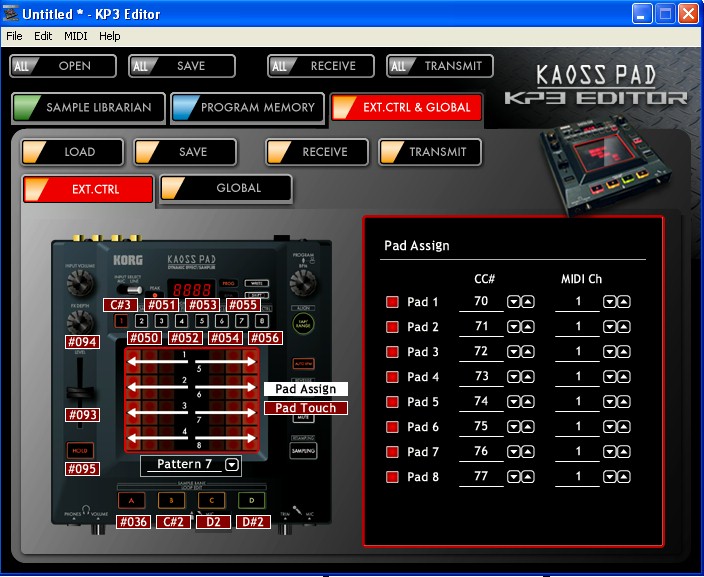Toggle the red Pad 5 indicator
Screen dimensions: 704x577
point(392,402)
